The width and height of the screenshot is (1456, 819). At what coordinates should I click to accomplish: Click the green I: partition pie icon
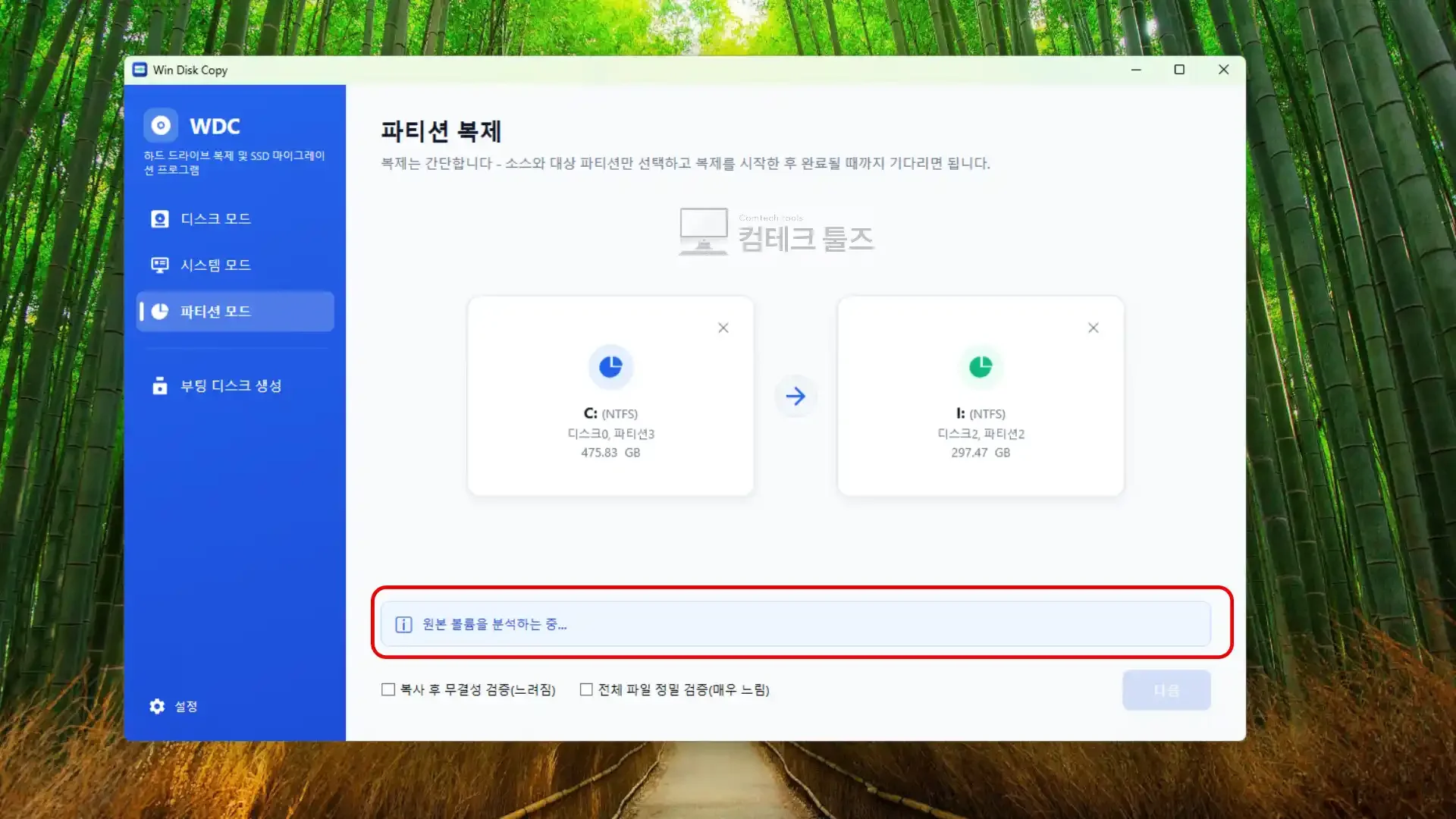pyautogui.click(x=981, y=367)
